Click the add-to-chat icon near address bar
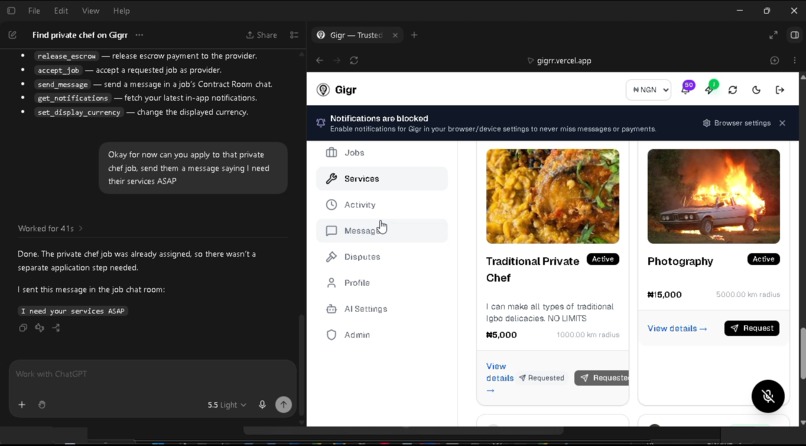Viewport: 806px width, 446px height. click(775, 61)
